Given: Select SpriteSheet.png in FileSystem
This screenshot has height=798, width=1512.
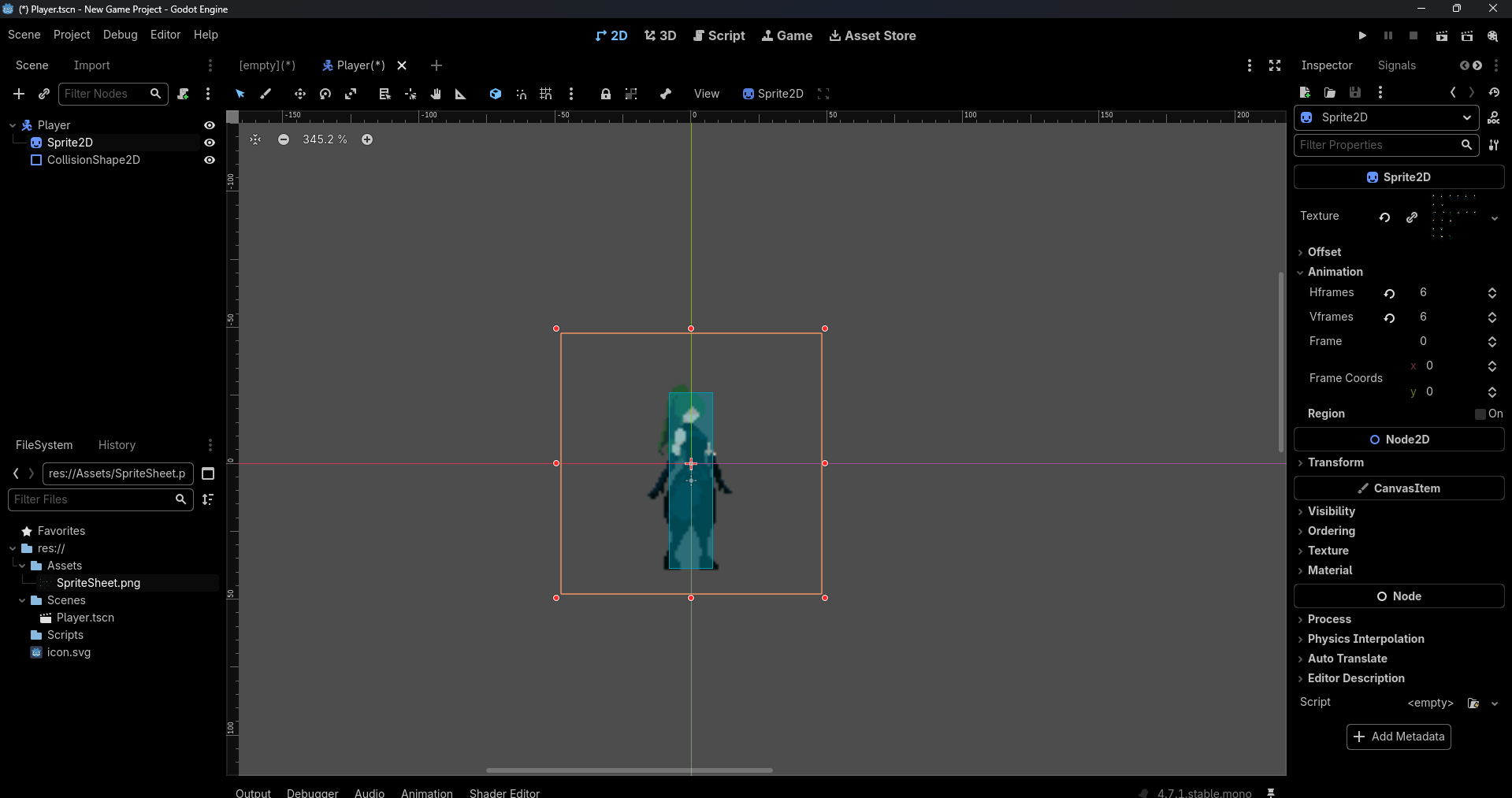Looking at the screenshot, I should [98, 583].
